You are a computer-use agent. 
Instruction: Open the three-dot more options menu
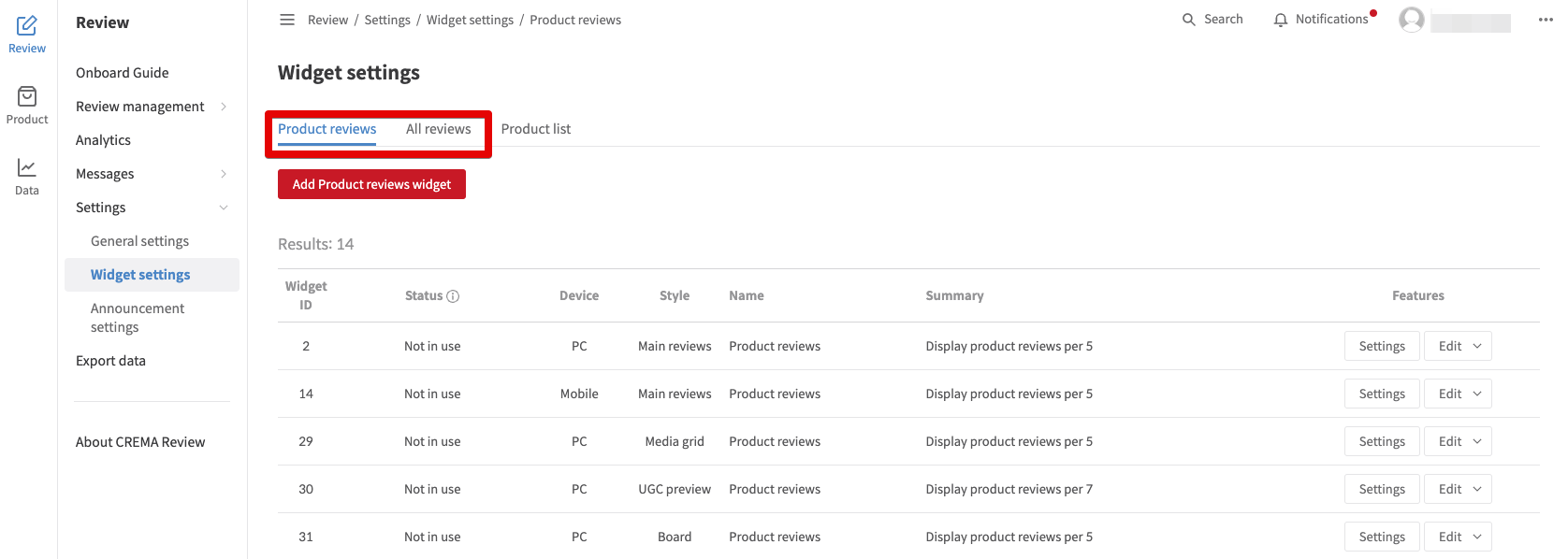[x=1546, y=20]
